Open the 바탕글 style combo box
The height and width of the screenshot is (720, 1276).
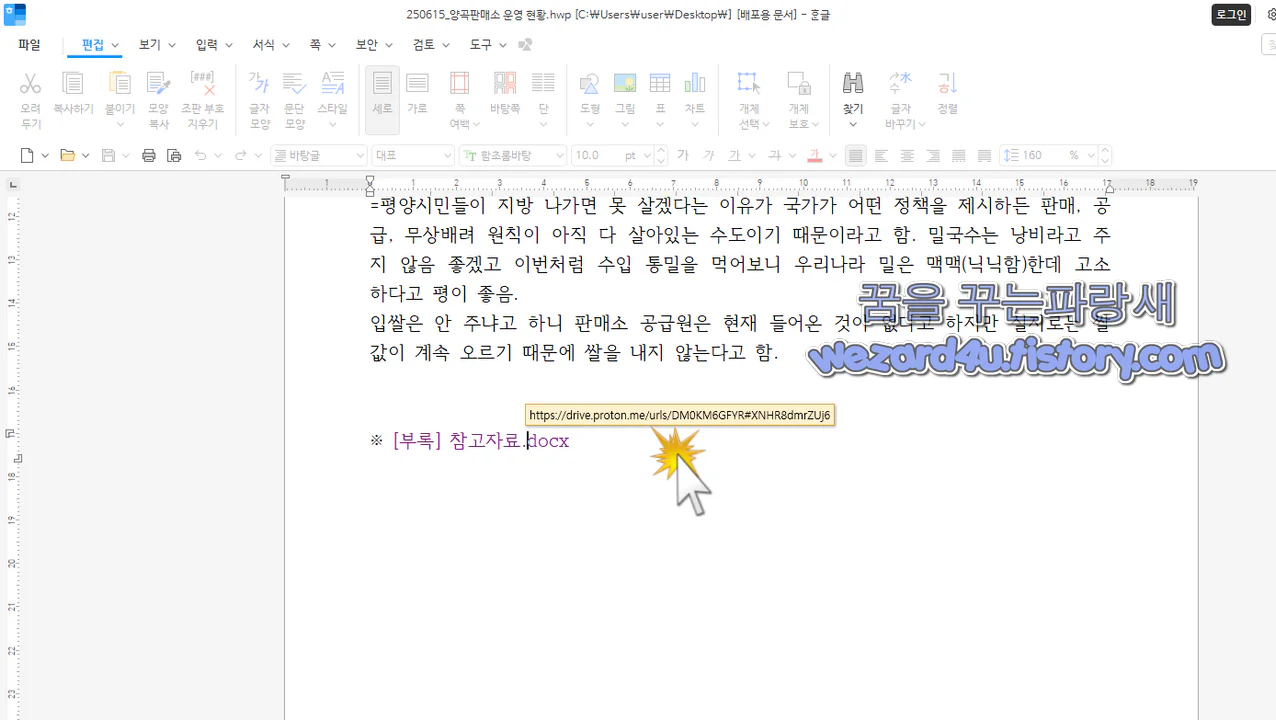(318, 155)
